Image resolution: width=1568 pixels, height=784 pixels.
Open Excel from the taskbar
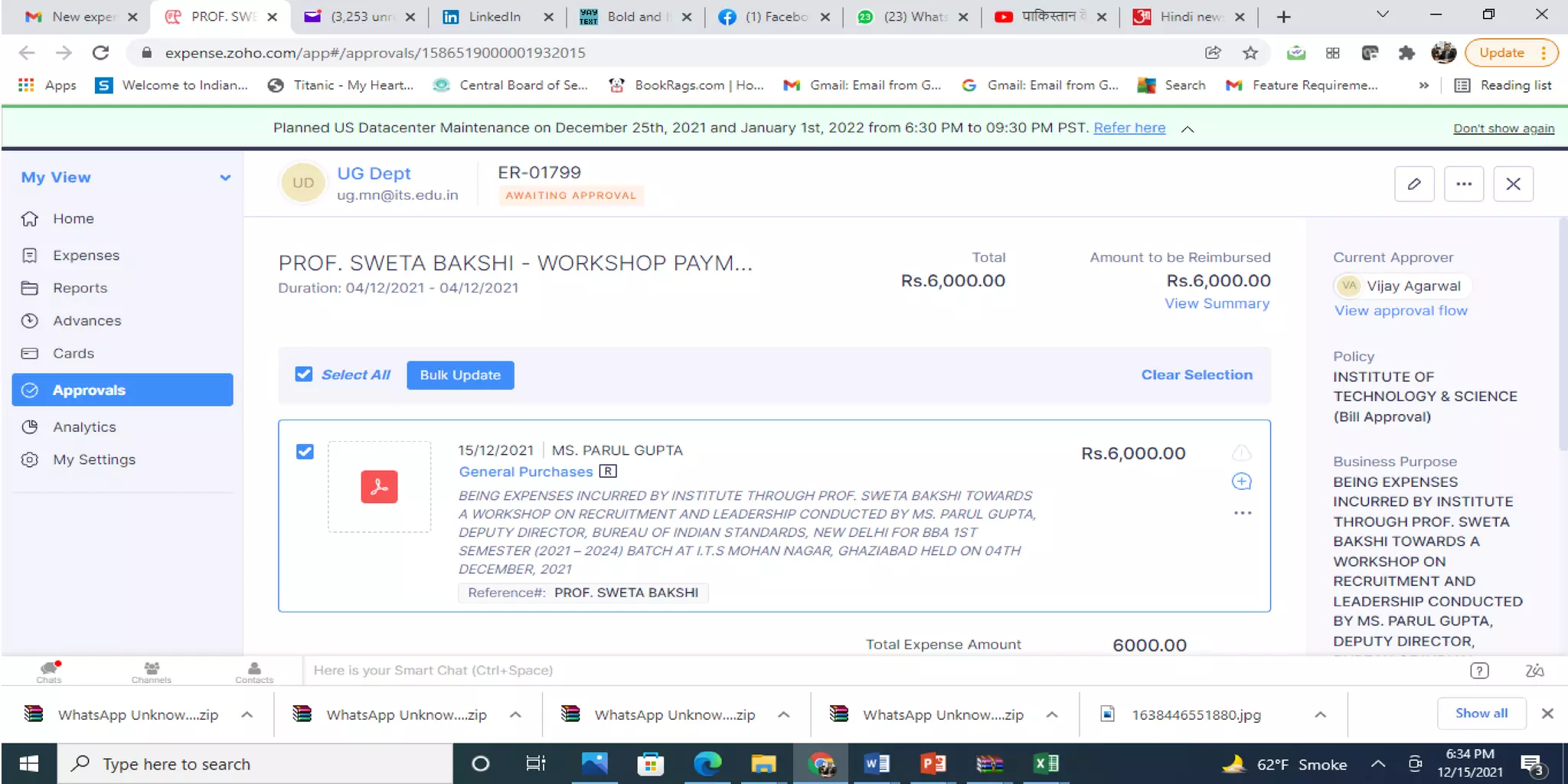click(x=1046, y=763)
